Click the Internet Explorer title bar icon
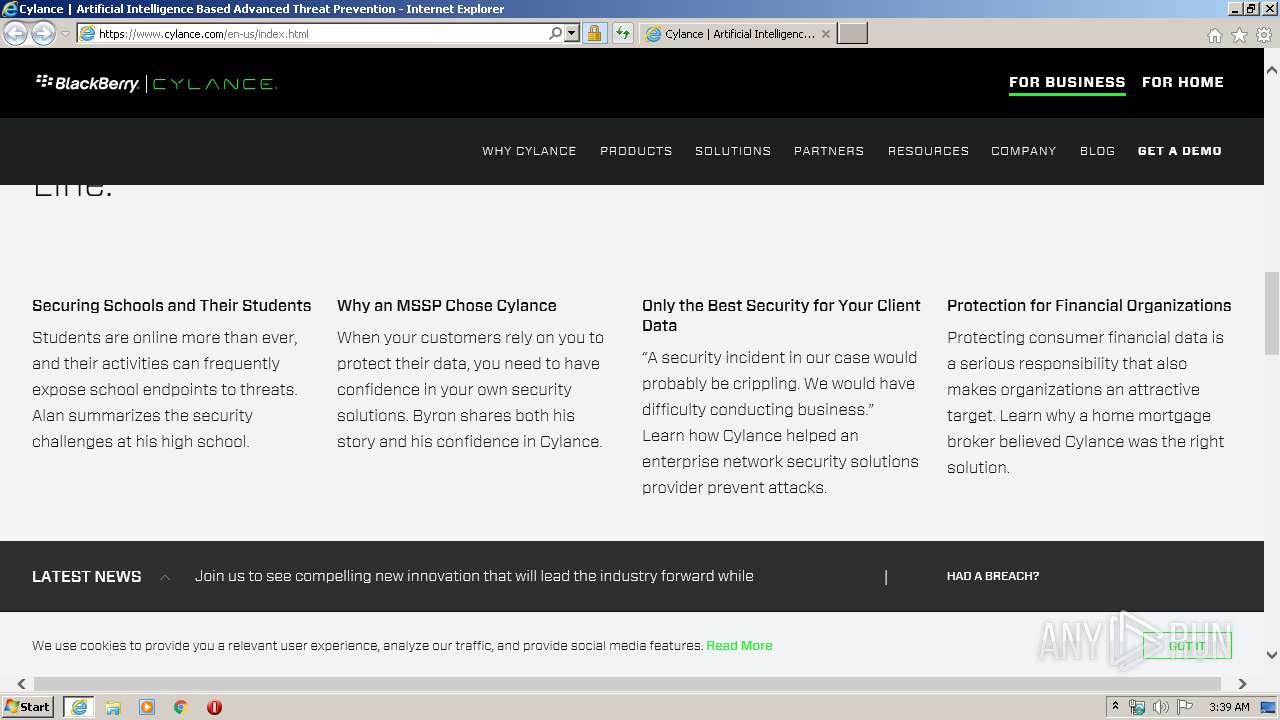 (10, 9)
